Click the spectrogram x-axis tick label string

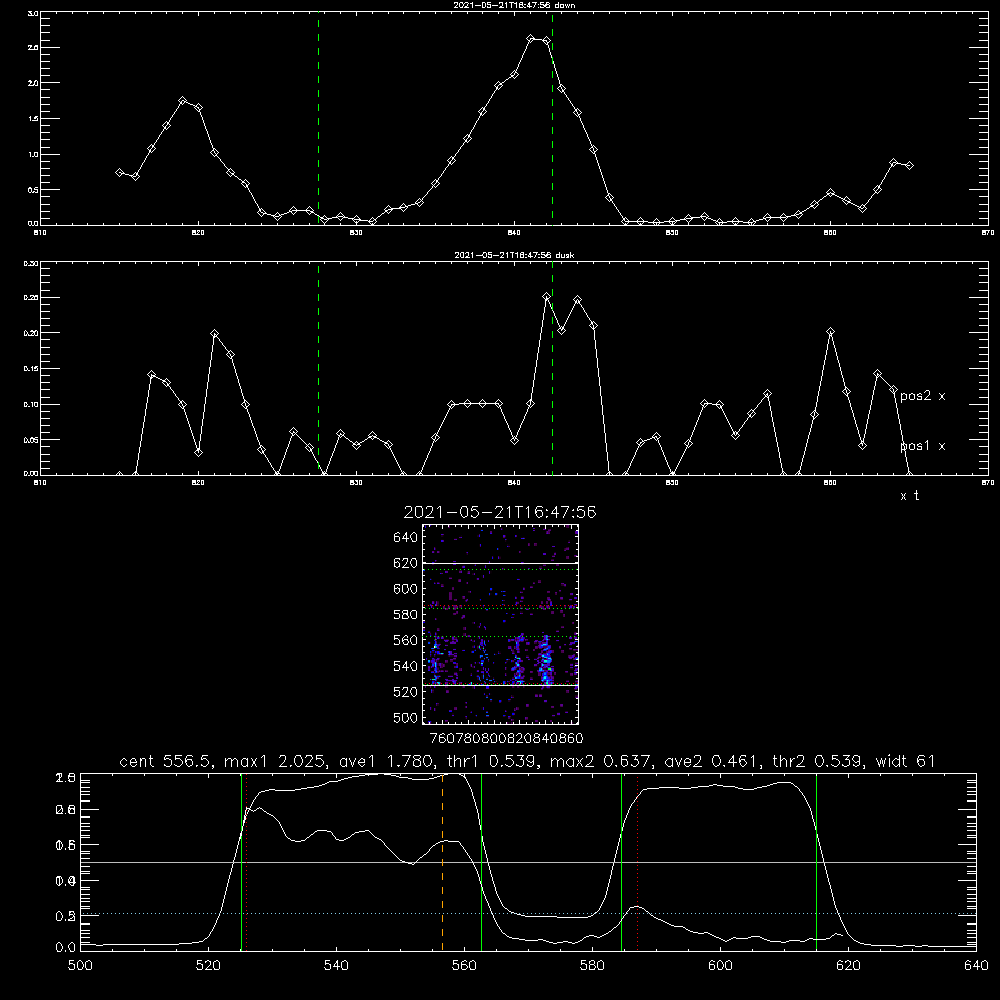506,738
